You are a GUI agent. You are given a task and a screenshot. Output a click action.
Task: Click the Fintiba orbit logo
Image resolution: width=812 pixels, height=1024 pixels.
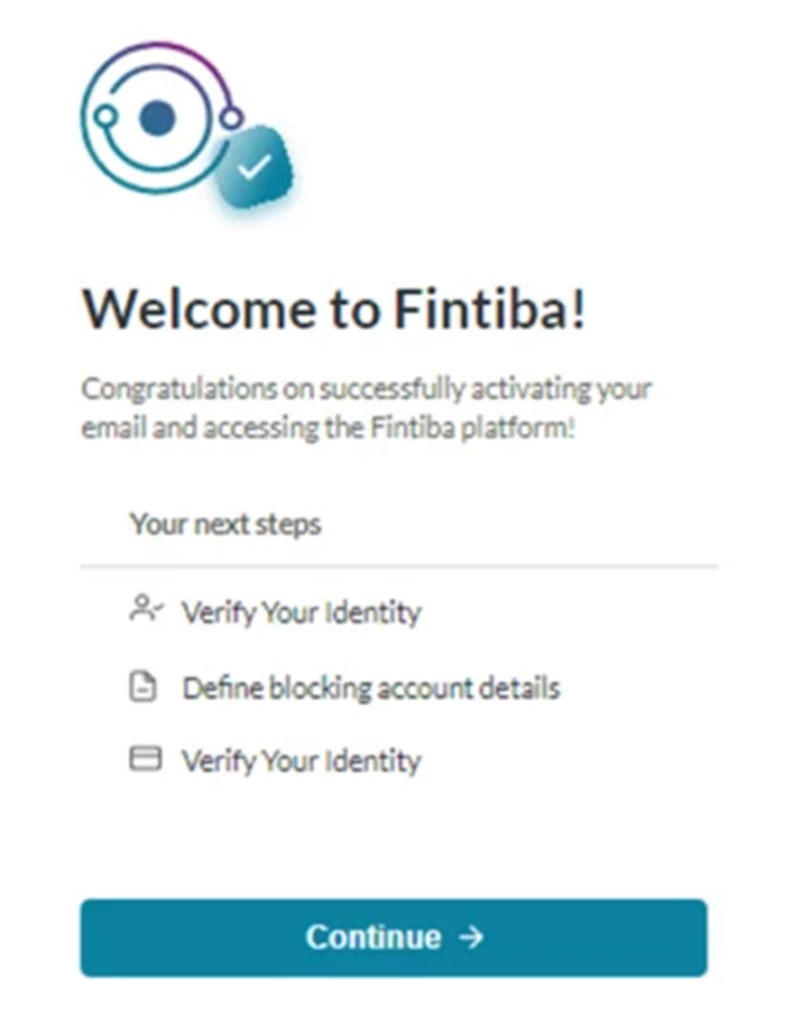(186, 124)
